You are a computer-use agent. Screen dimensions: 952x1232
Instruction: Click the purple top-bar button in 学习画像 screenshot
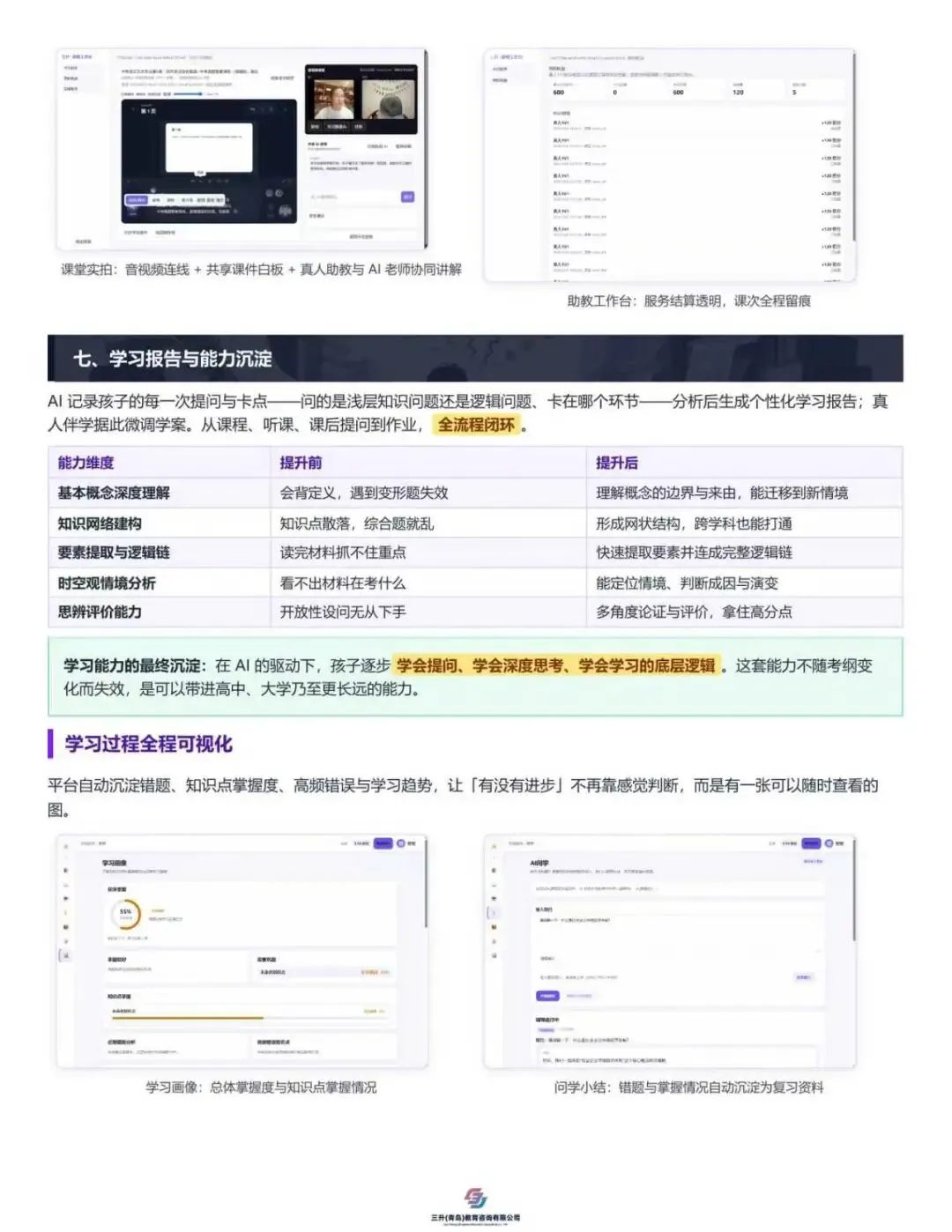tap(383, 843)
